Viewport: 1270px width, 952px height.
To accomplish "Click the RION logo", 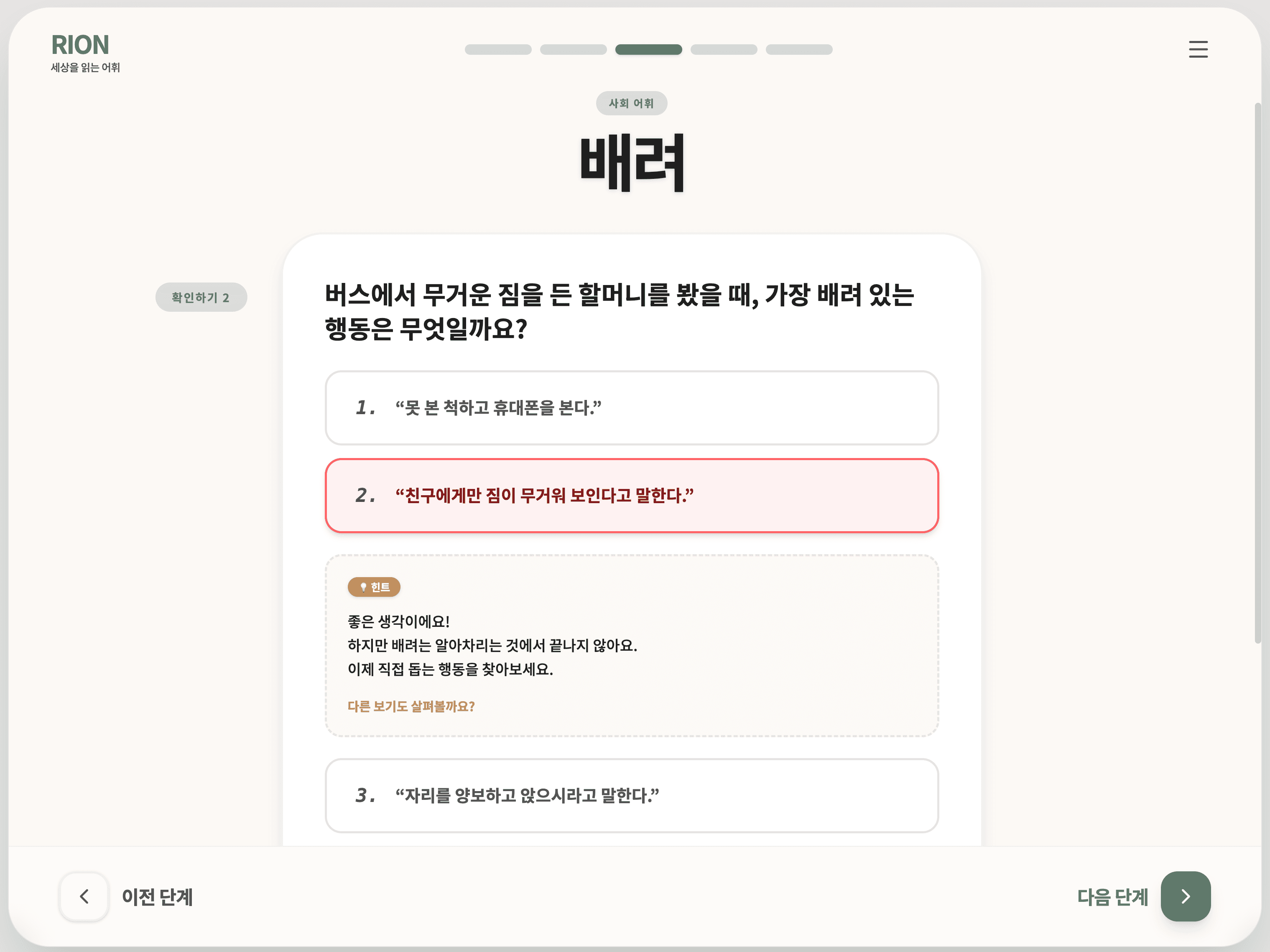I will click(80, 45).
